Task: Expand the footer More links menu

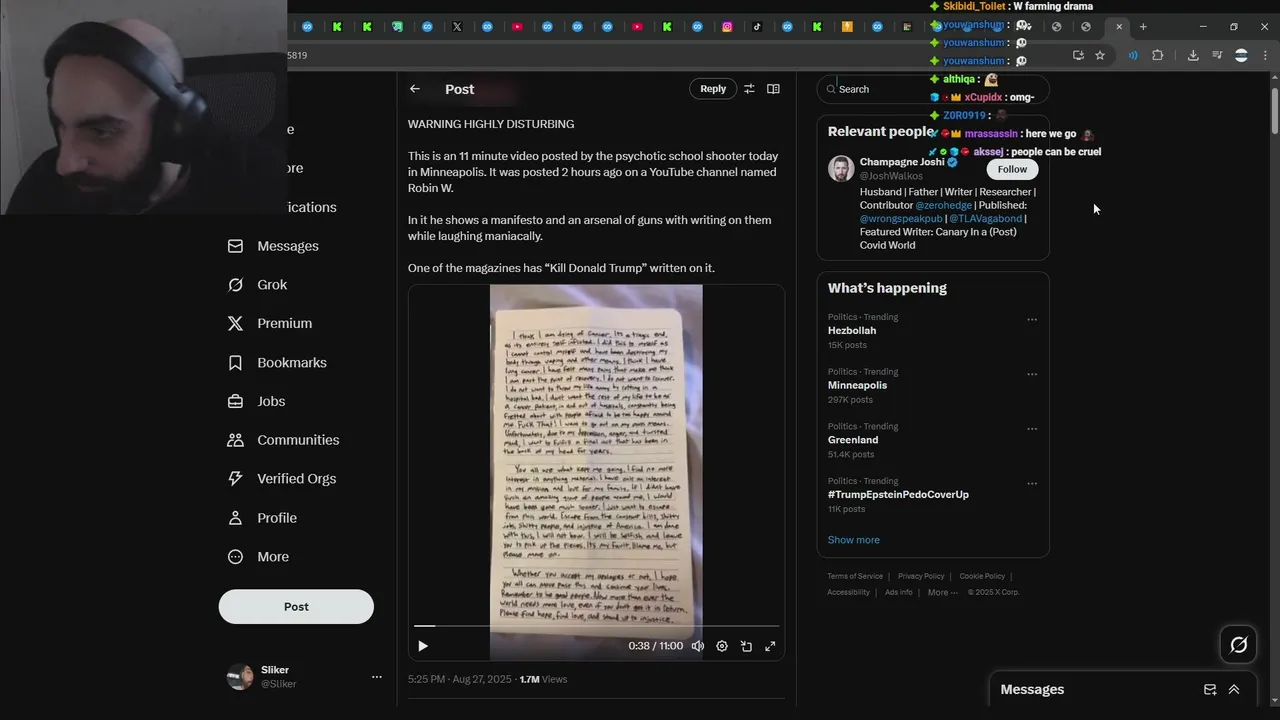Action: [943, 592]
